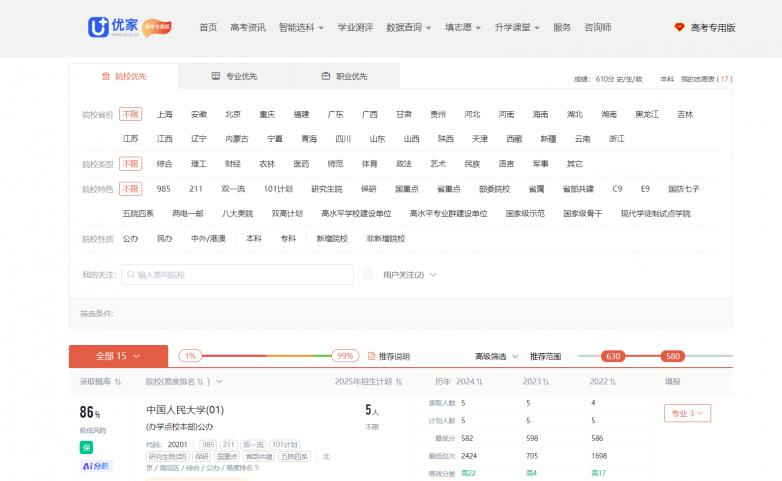Click the 研究生院 tag under 中国人民大学
The image size is (782, 481).
(168, 457)
